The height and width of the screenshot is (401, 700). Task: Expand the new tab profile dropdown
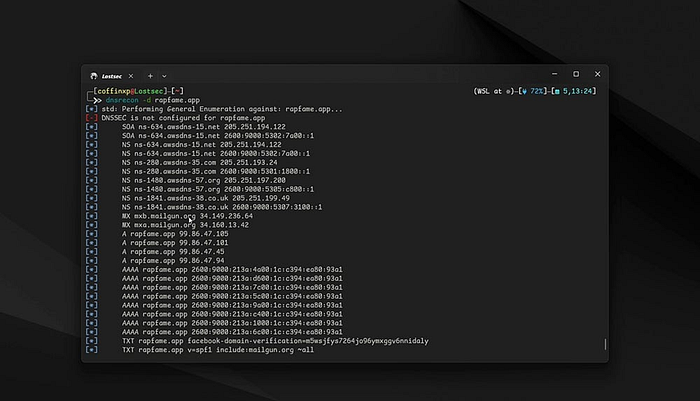pos(164,76)
